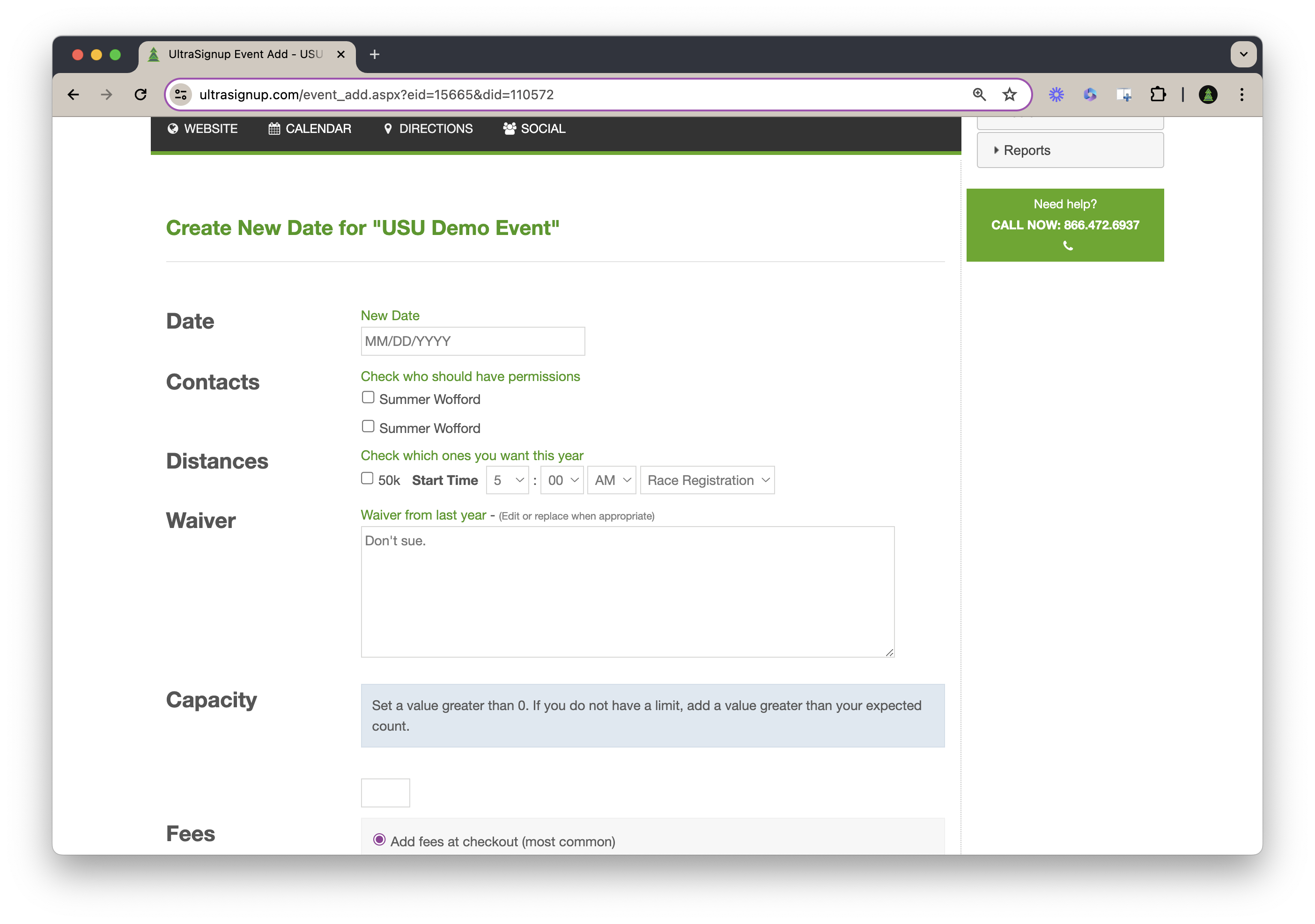Open the purple snowflake extension
This screenshot has width=1315, height=924.
[x=1056, y=95]
